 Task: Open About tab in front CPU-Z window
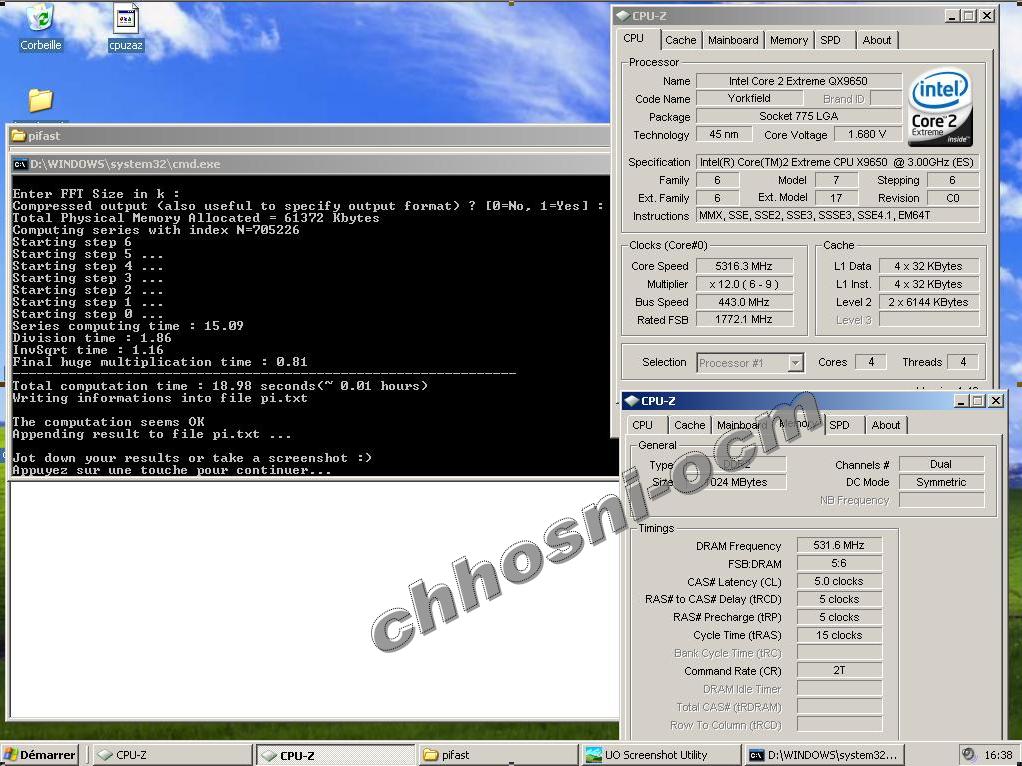[x=886, y=425]
